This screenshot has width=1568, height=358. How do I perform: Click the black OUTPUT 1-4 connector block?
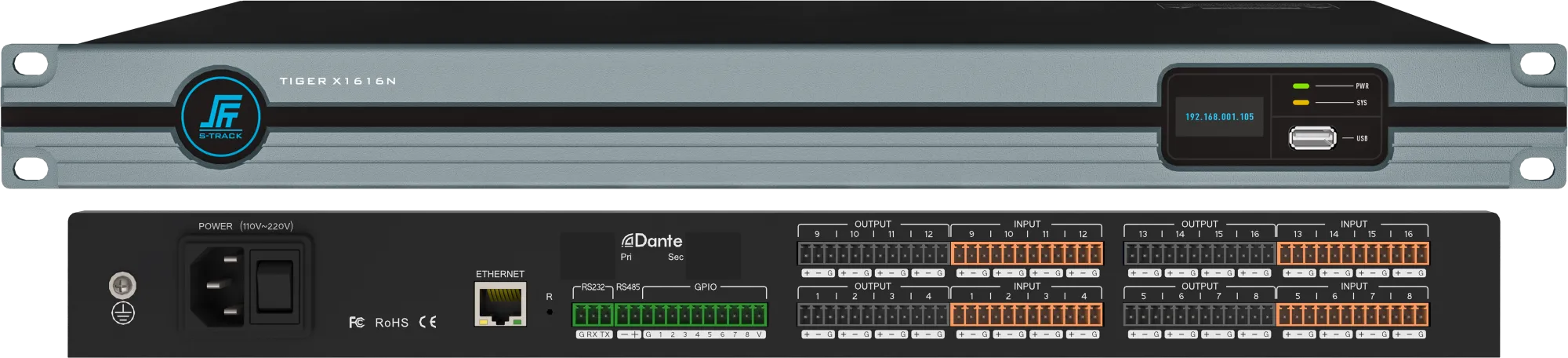[x=873, y=316]
